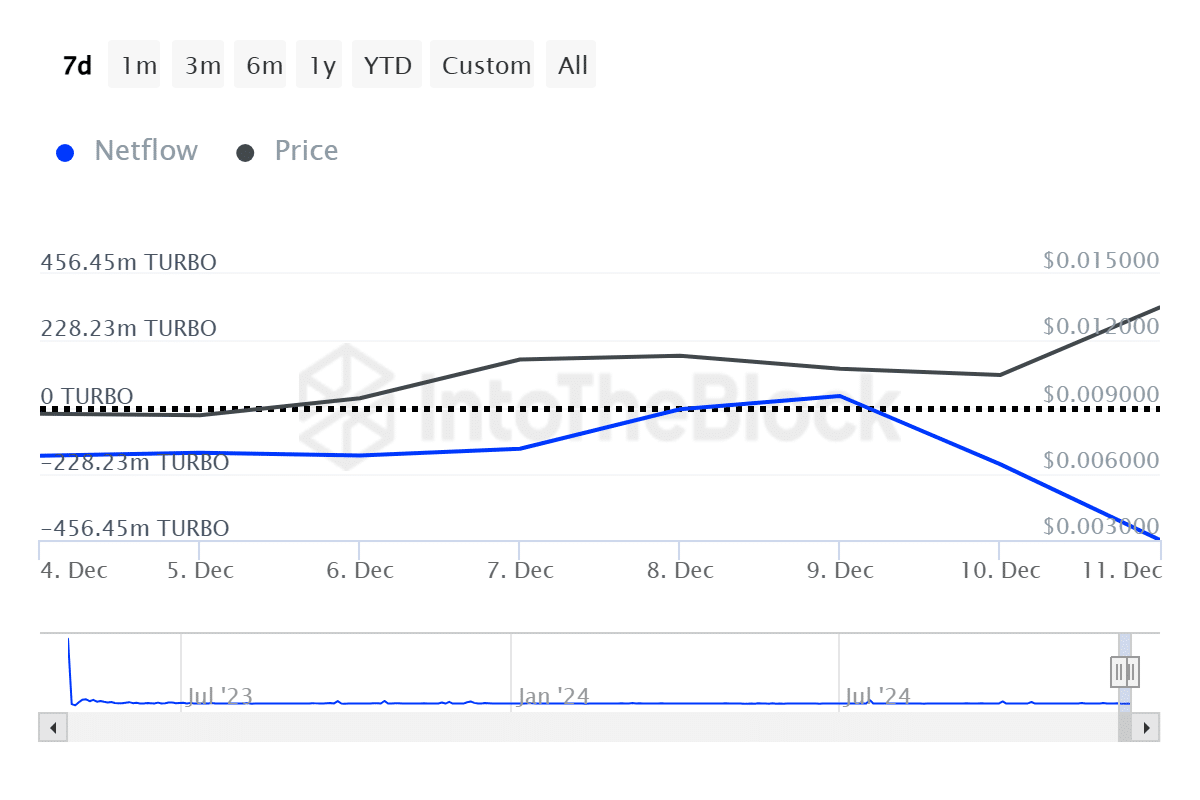Click the scrollbar right arrow icon
1200x800 pixels.
1148,727
